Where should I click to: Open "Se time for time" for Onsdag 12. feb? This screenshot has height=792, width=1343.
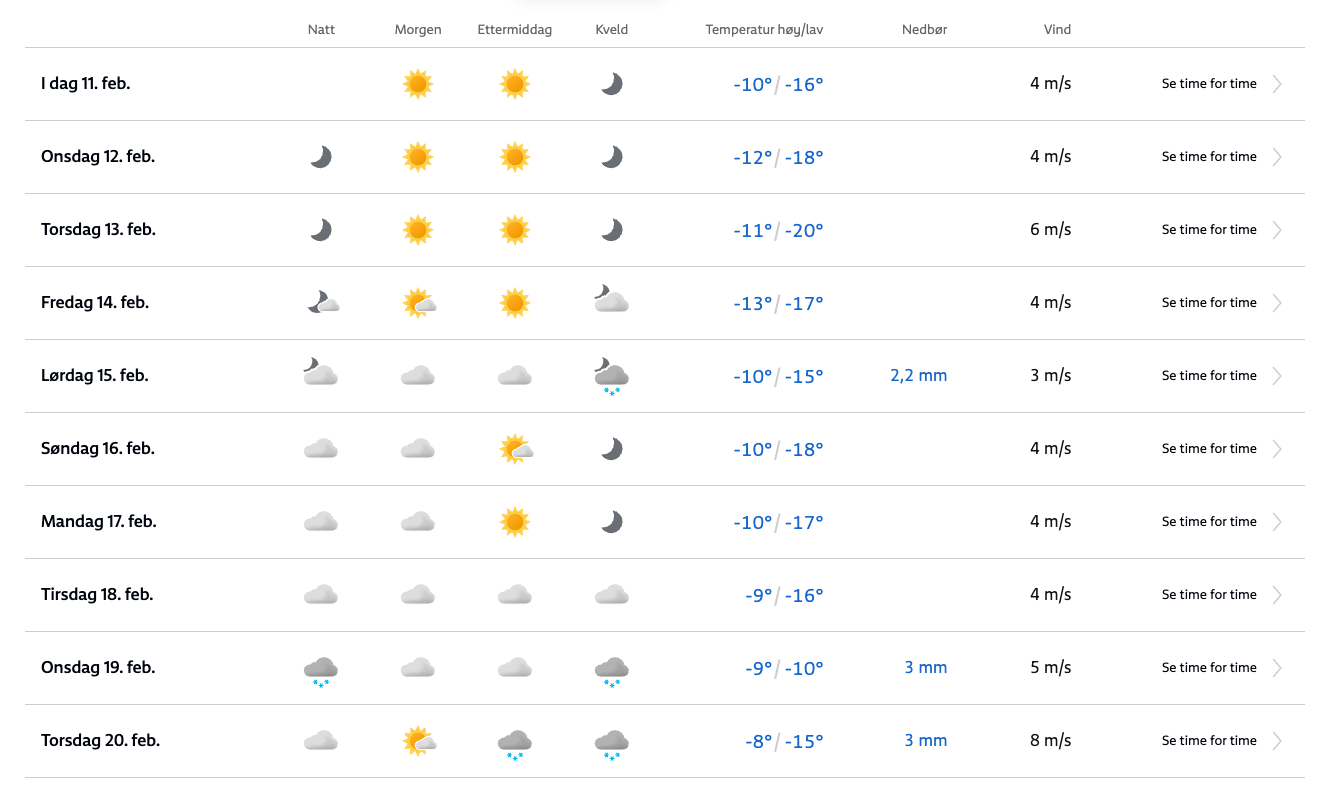pyautogui.click(x=1209, y=157)
